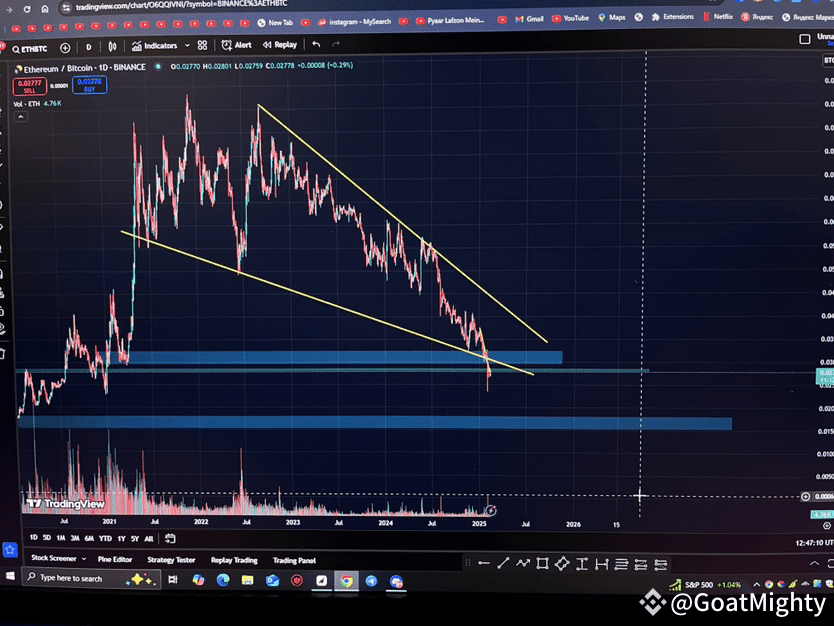Set chart range to 3M
This screenshot has width=834, height=626.
[x=75, y=538]
